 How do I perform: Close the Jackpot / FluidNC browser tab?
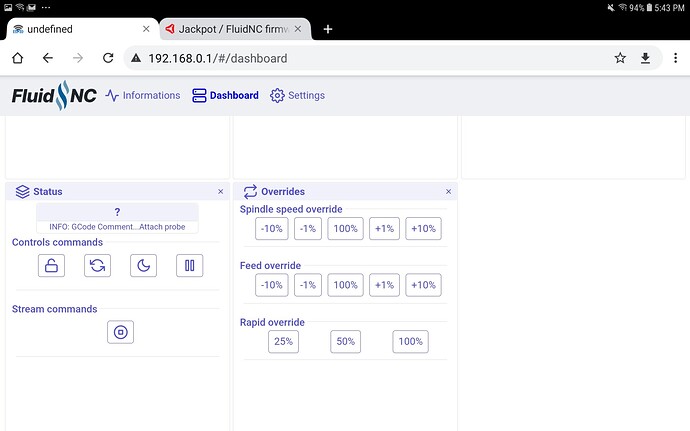tap(298, 29)
